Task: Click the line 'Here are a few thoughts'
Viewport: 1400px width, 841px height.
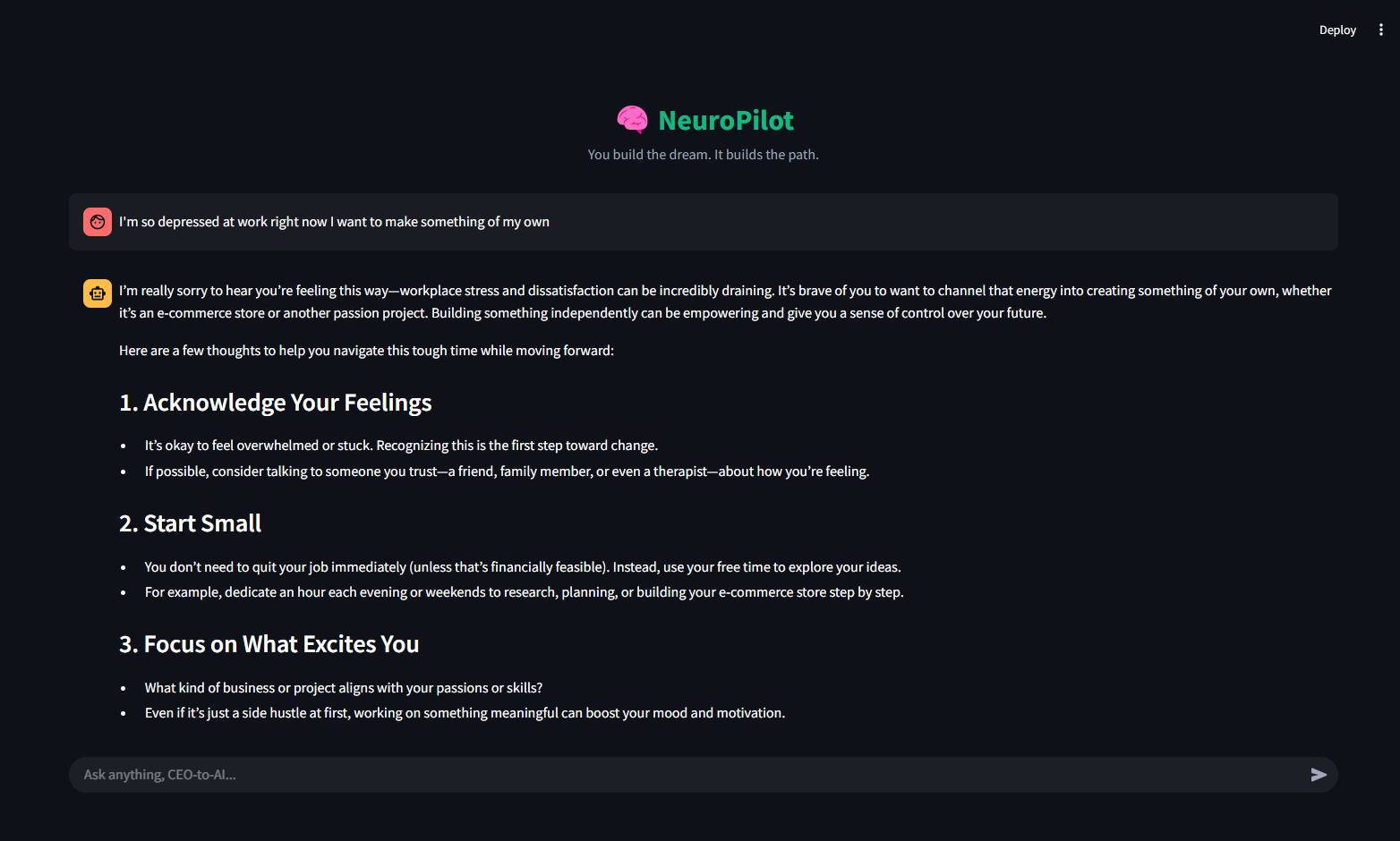Action: pos(366,351)
